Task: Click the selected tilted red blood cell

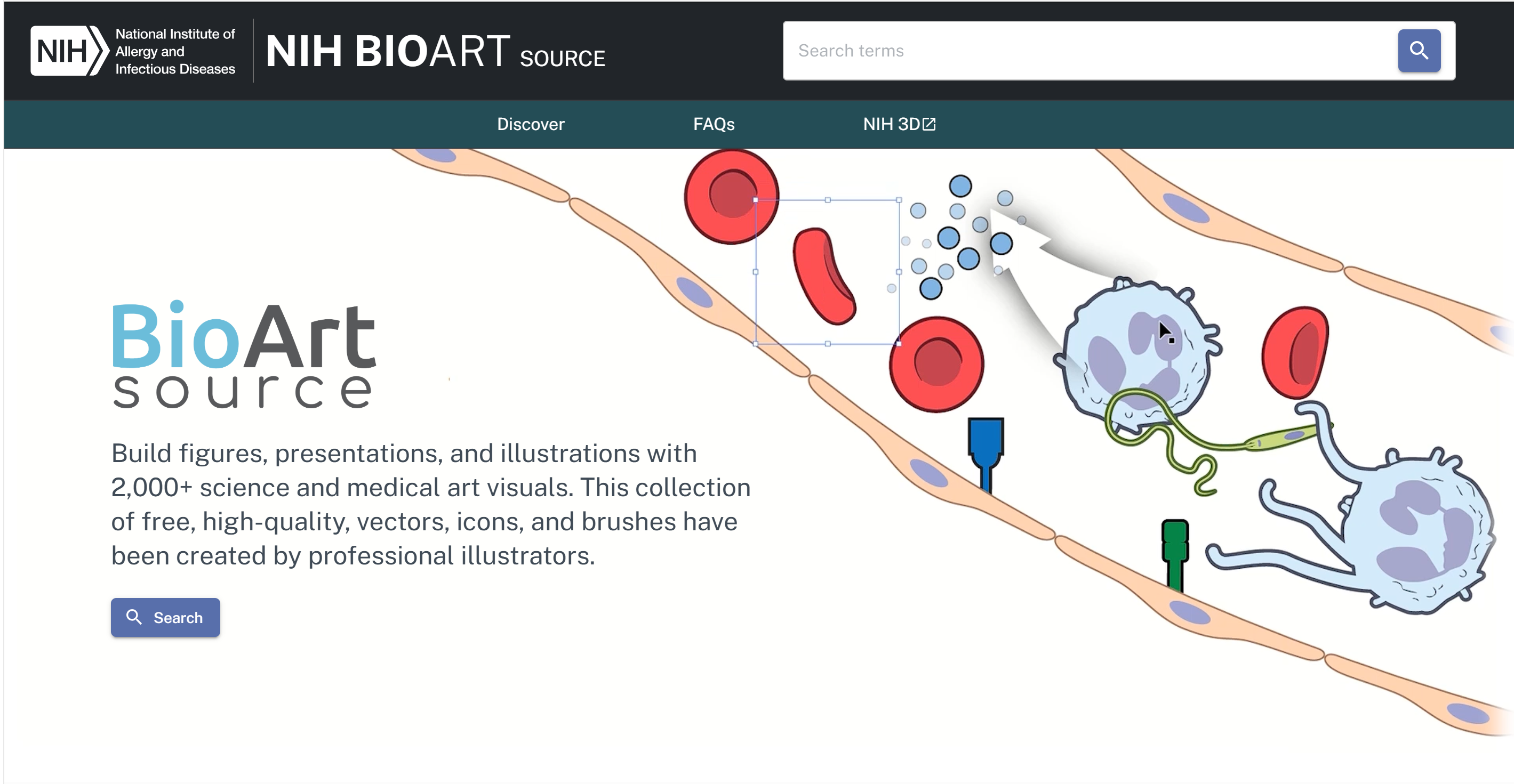Action: pos(823,276)
